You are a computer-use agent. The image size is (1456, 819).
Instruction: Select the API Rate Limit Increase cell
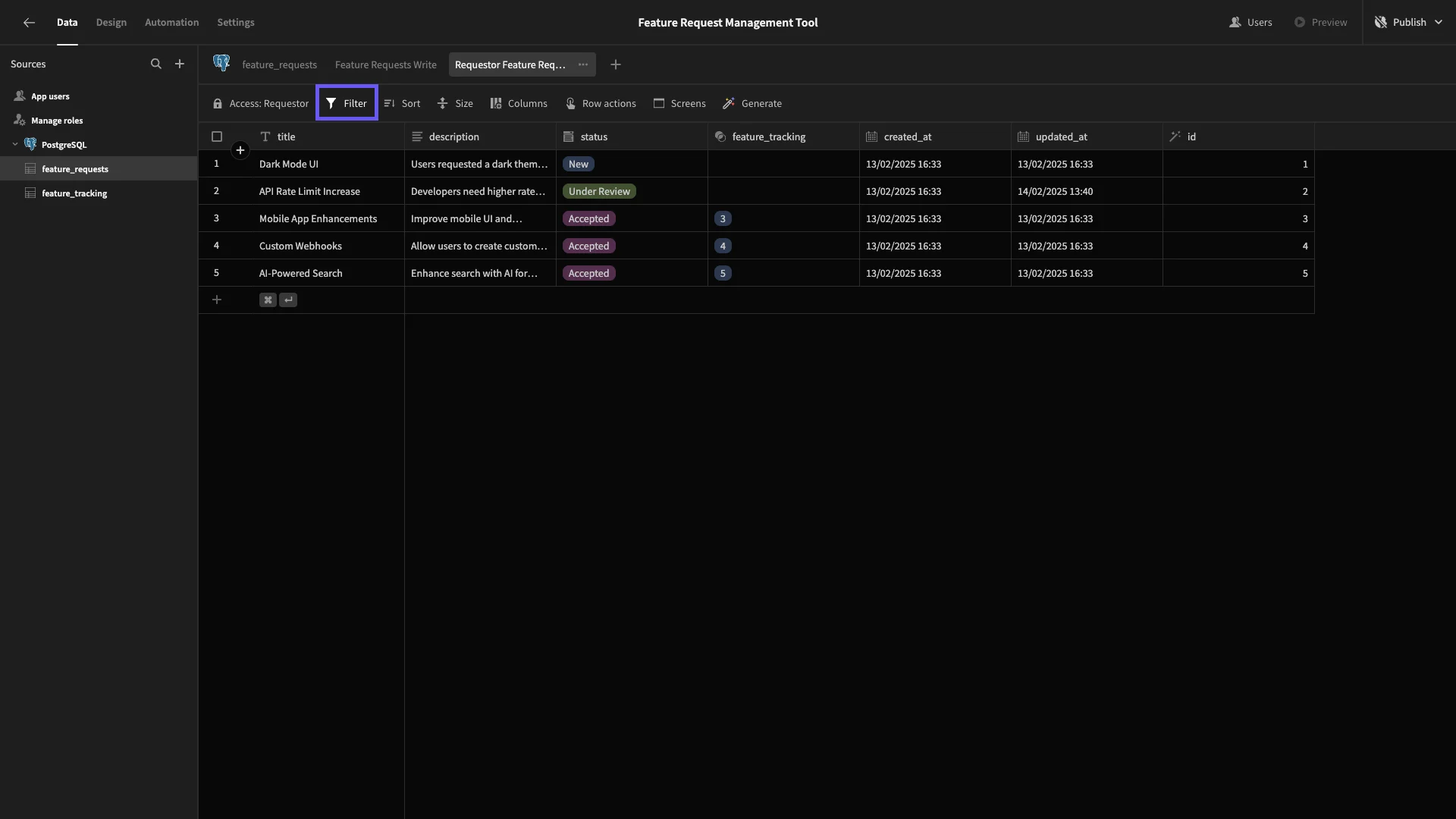pyautogui.click(x=328, y=191)
